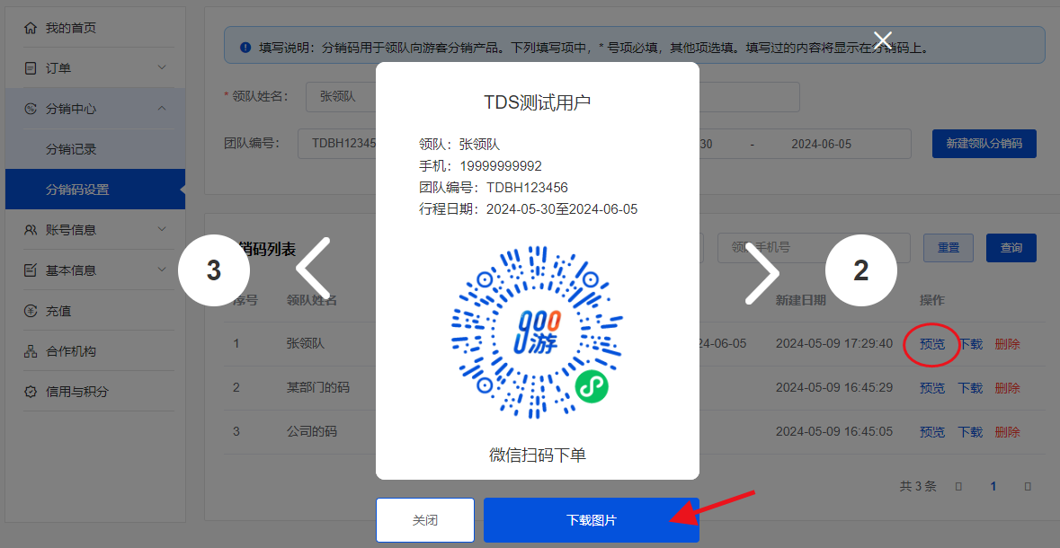1060x548 pixels.
Task: Click the 微信扫码下单 caption
Action: click(x=537, y=455)
